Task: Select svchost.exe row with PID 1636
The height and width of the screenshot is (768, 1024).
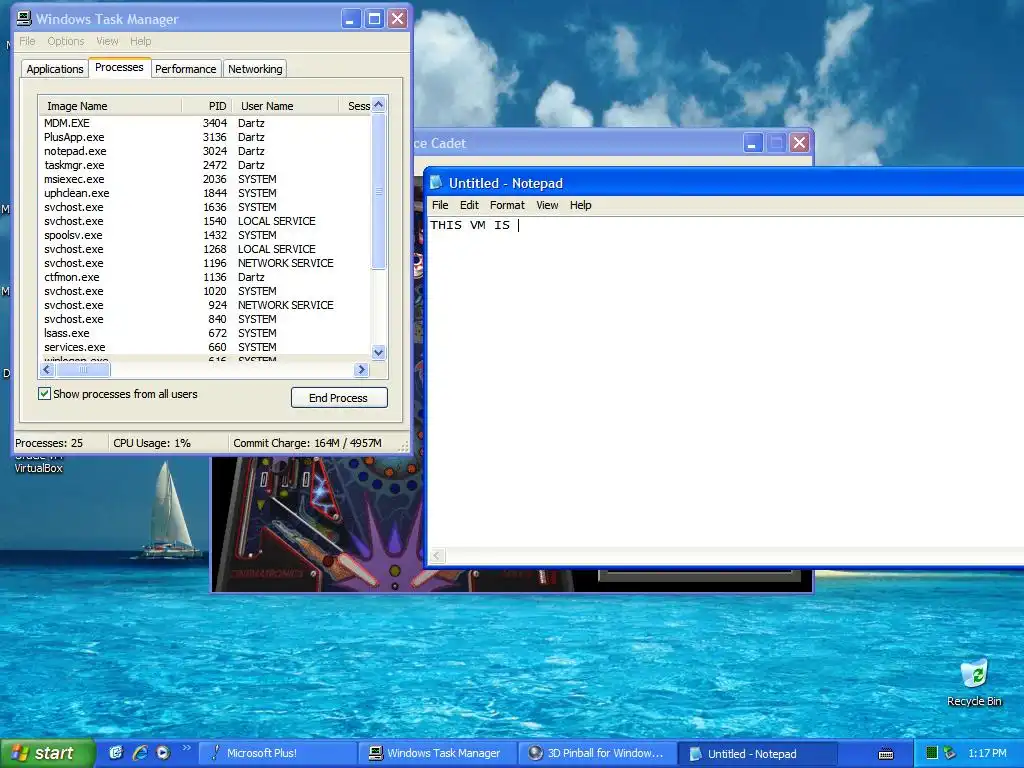Action: click(x=204, y=207)
